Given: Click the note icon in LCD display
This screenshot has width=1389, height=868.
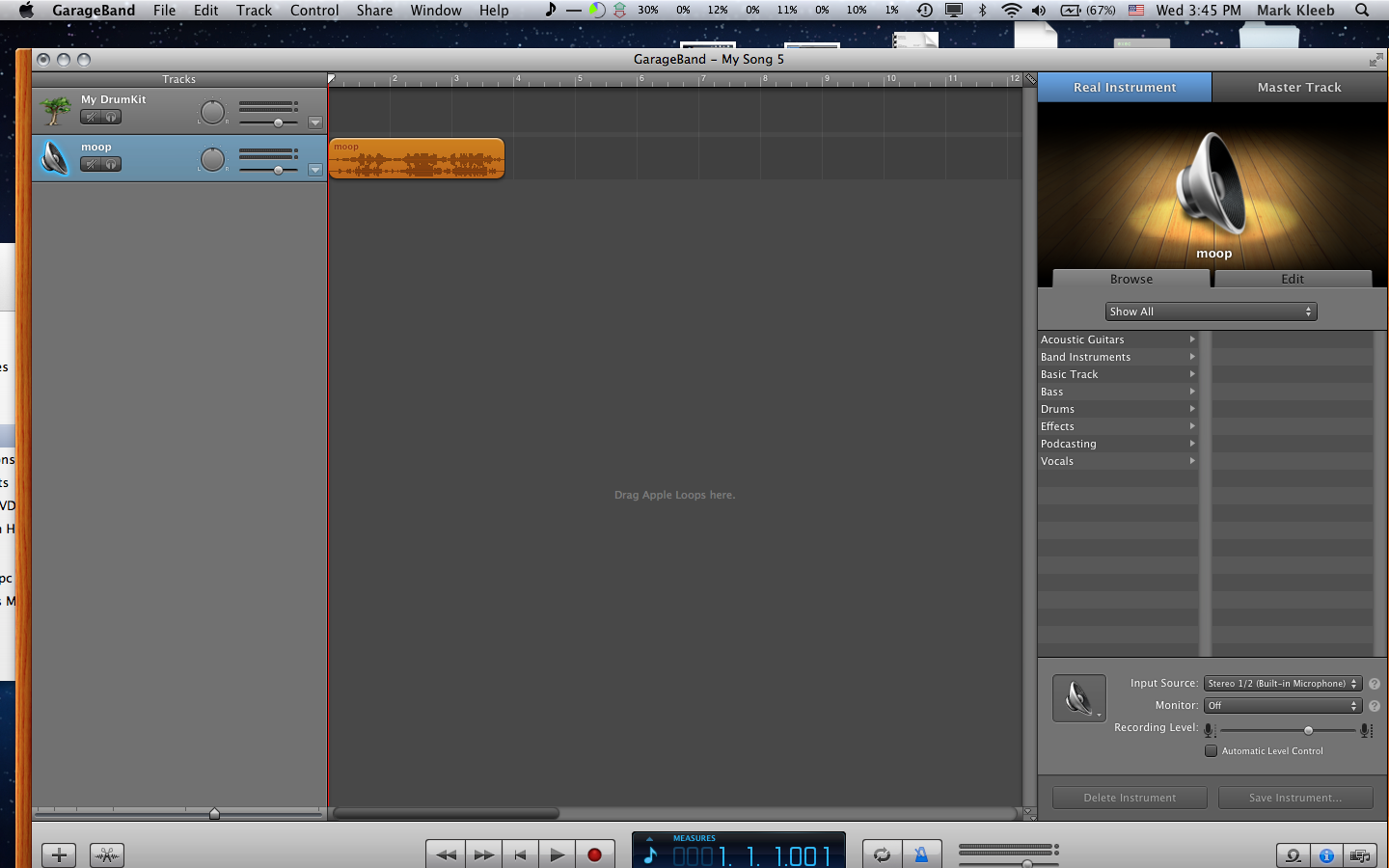Looking at the screenshot, I should pos(650,855).
